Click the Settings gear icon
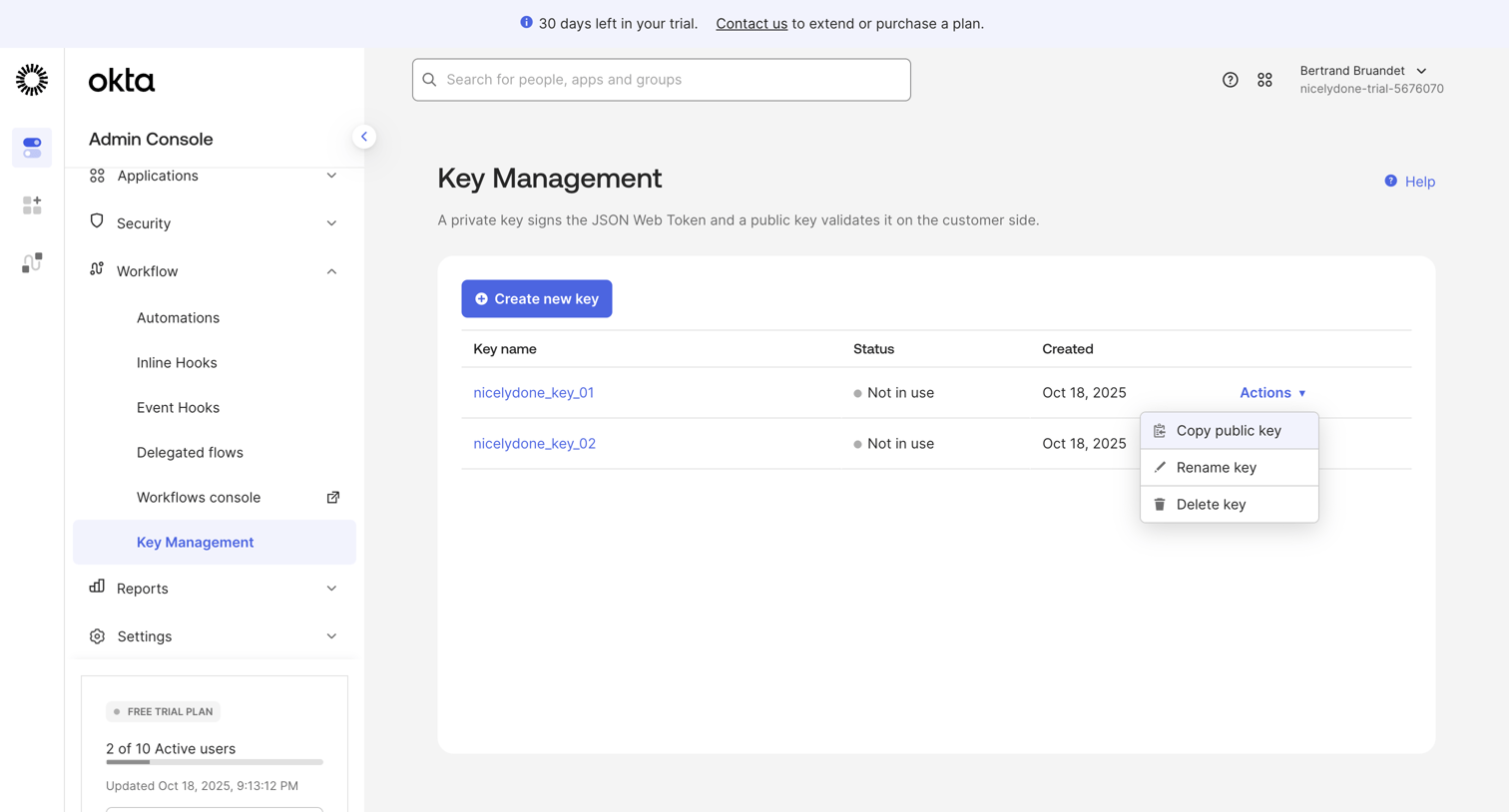Screen dimensions: 1509x812 (x=97, y=636)
